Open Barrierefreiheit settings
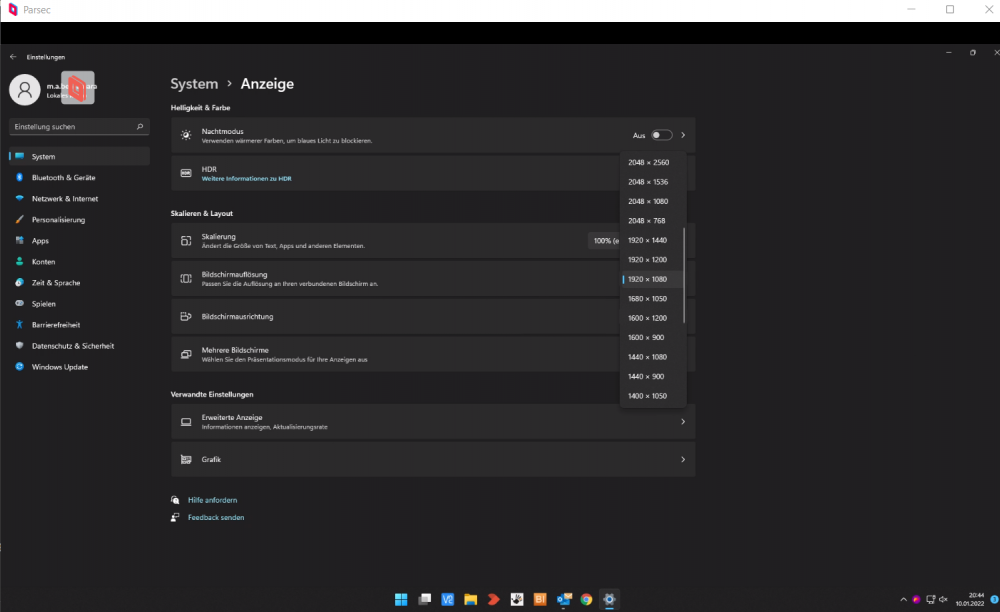Screen dimensions: 1000x612 [x=80, y=324]
